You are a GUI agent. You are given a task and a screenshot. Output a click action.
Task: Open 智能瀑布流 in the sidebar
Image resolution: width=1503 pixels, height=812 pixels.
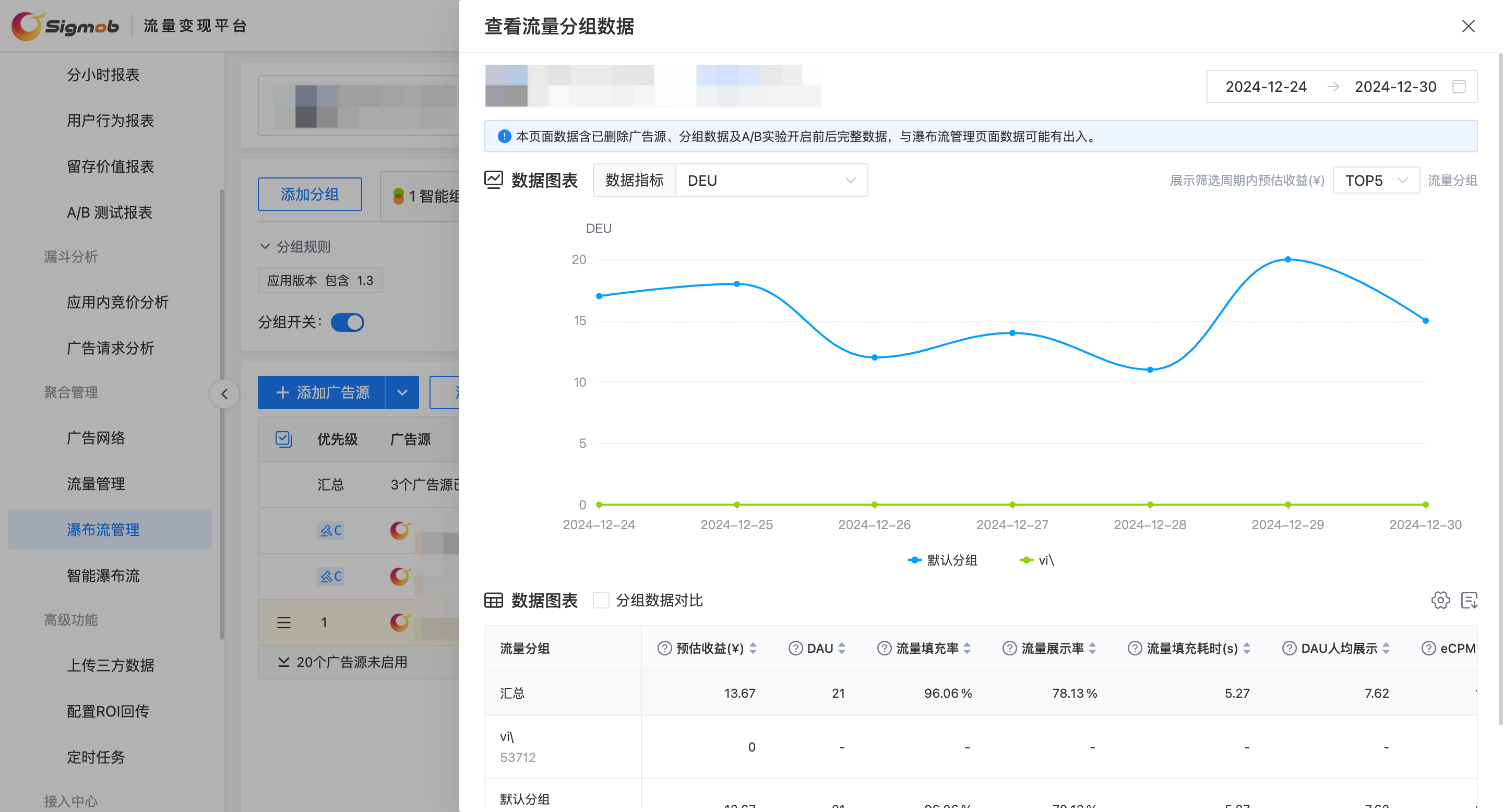(103, 576)
